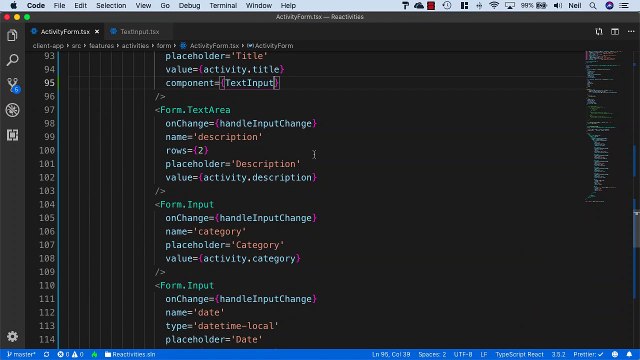Place cursor on the Form.TextArea tag
This screenshot has height=360, width=640.
(195, 110)
